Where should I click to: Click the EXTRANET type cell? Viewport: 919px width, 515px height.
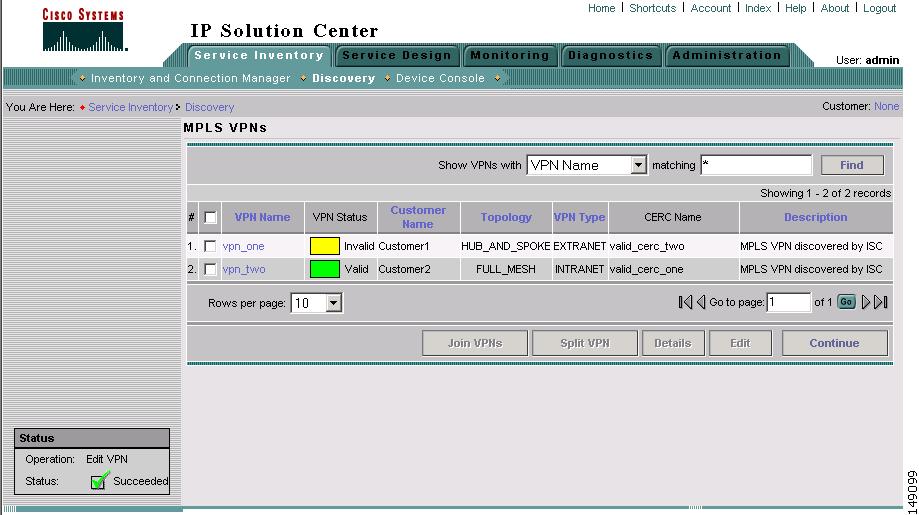pos(580,246)
